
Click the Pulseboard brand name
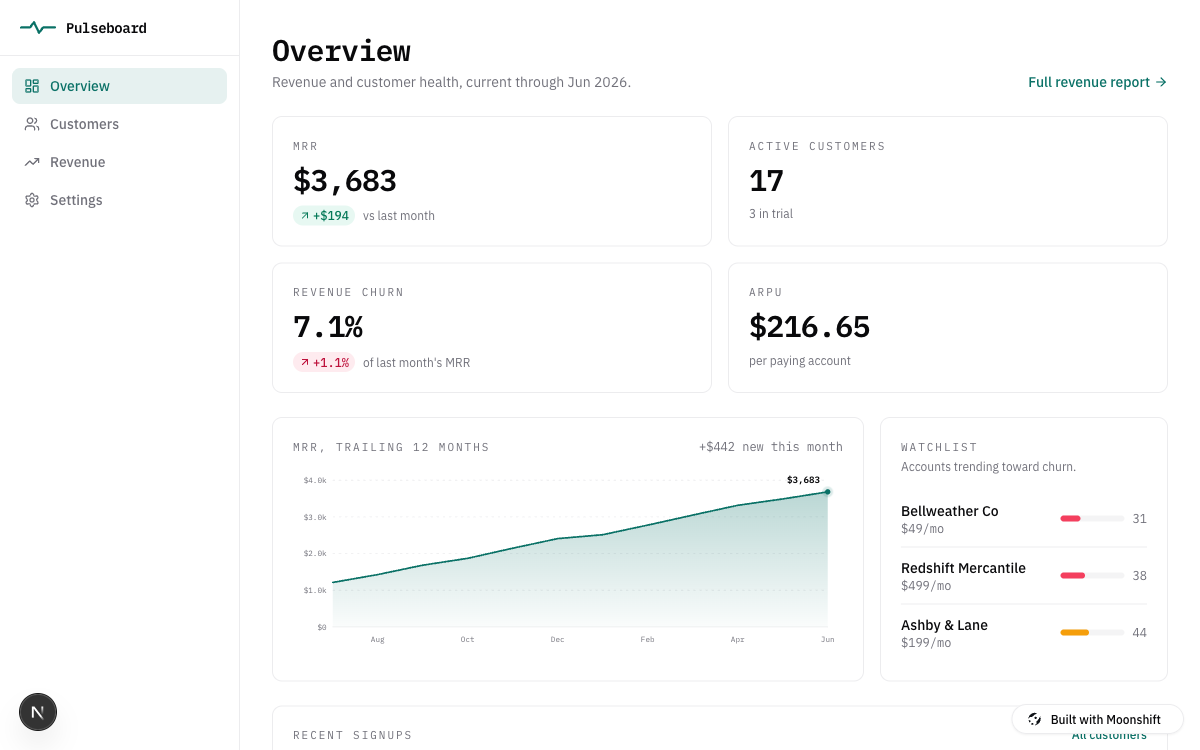pyautogui.click(x=106, y=28)
